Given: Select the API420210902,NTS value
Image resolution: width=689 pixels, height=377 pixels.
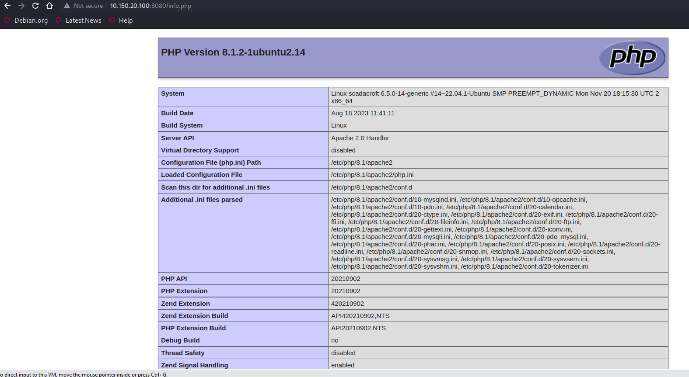Looking at the screenshot, I should (x=360, y=315).
